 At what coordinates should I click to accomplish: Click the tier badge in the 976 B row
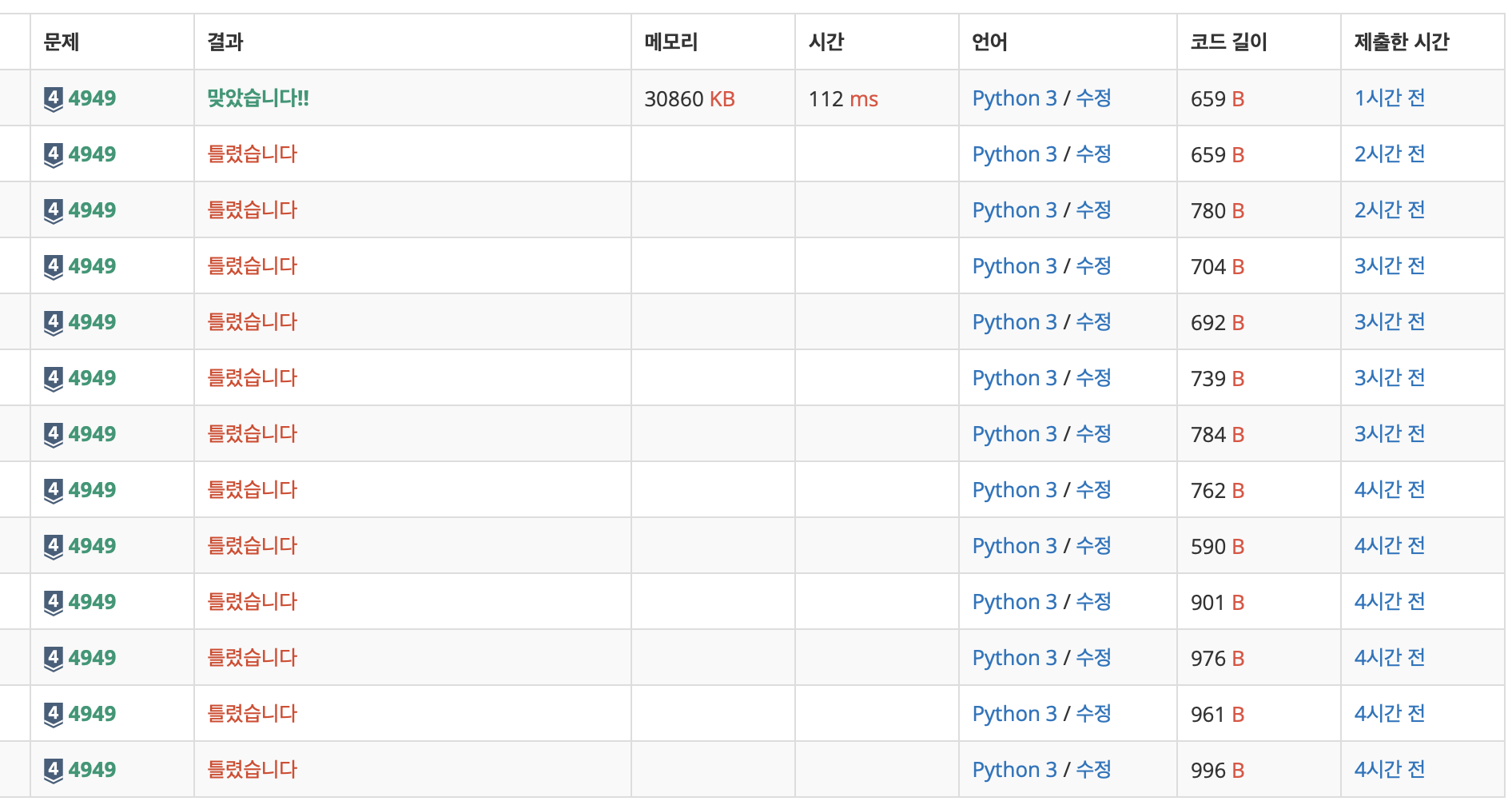(54, 659)
